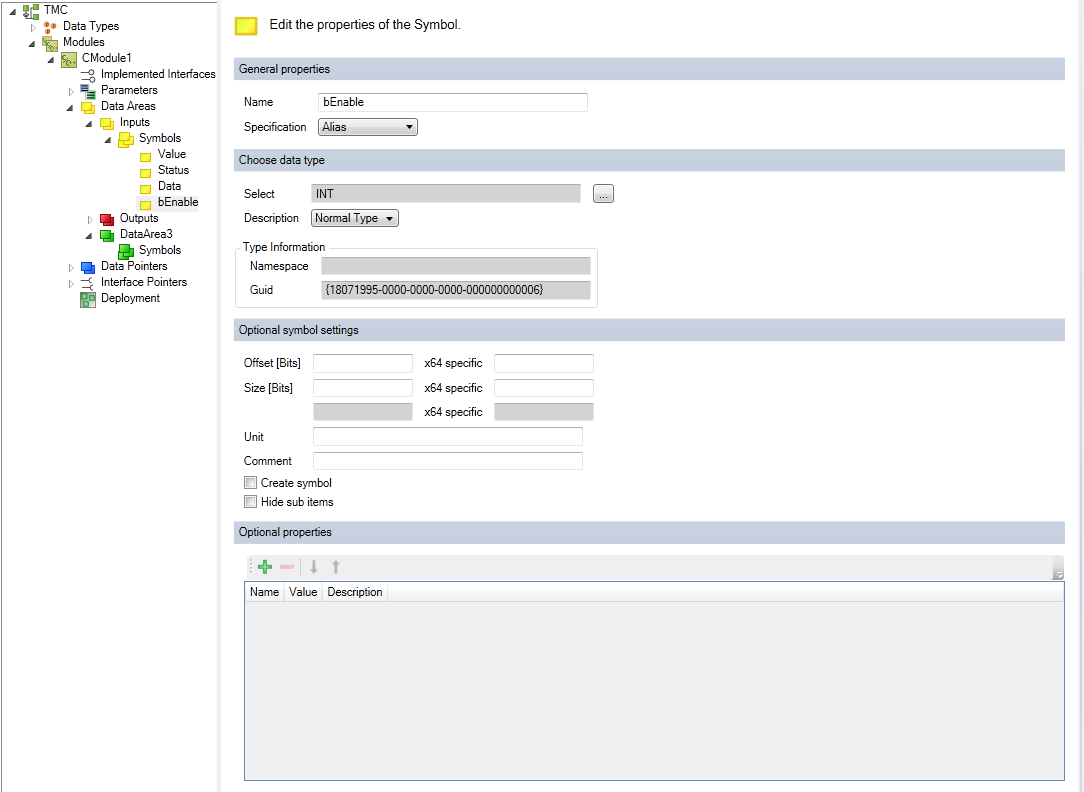The image size is (1084, 792).
Task: Click the Modules node icon
Action: pyautogui.click(x=50, y=43)
